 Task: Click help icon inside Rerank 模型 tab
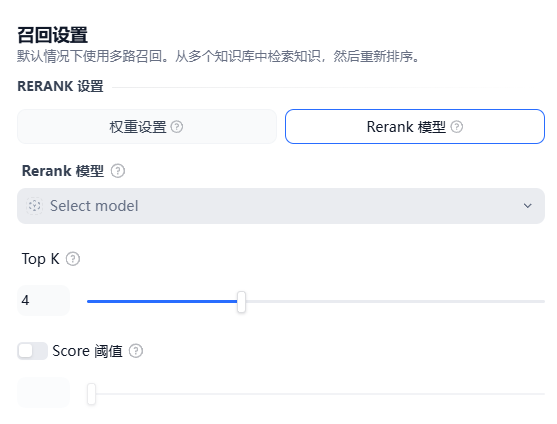[x=456, y=127]
